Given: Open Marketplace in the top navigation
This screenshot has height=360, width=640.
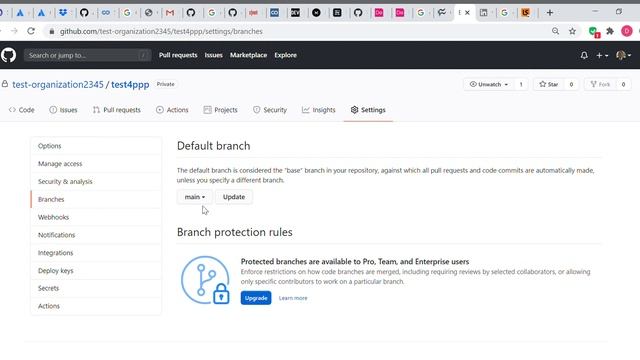Looking at the screenshot, I should coord(248,55).
